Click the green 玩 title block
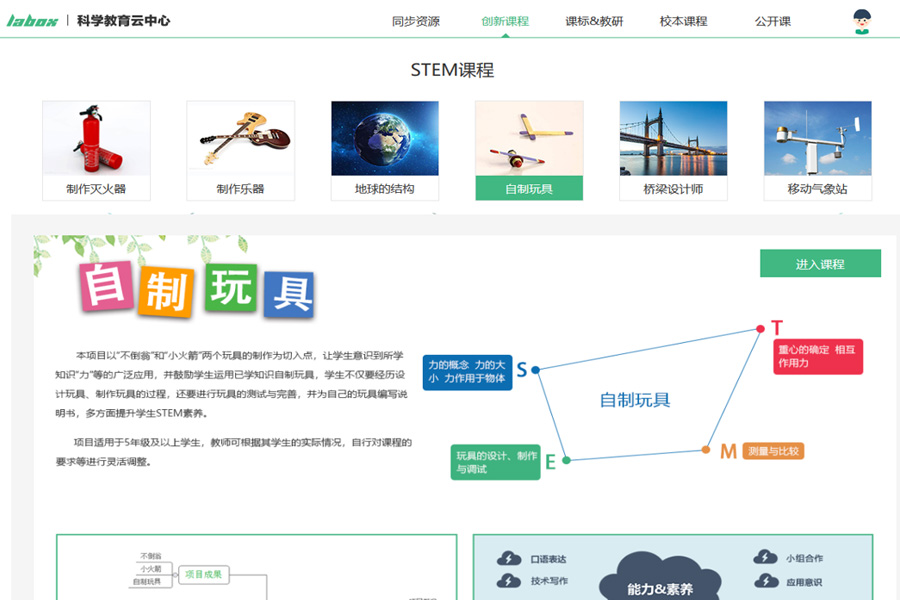Viewport: 900px width, 600px height. tap(231, 287)
